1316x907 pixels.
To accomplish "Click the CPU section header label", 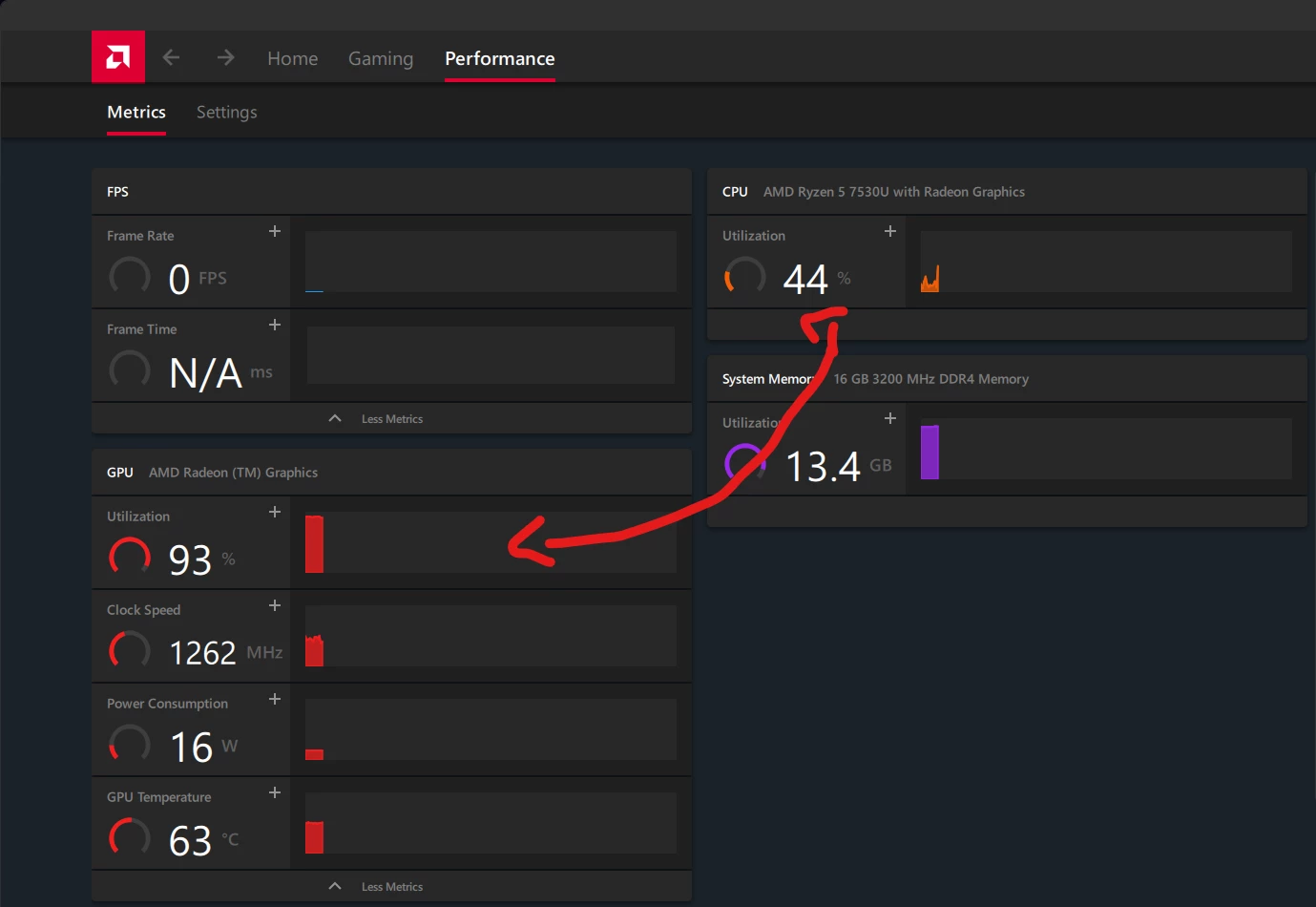I will coord(735,192).
